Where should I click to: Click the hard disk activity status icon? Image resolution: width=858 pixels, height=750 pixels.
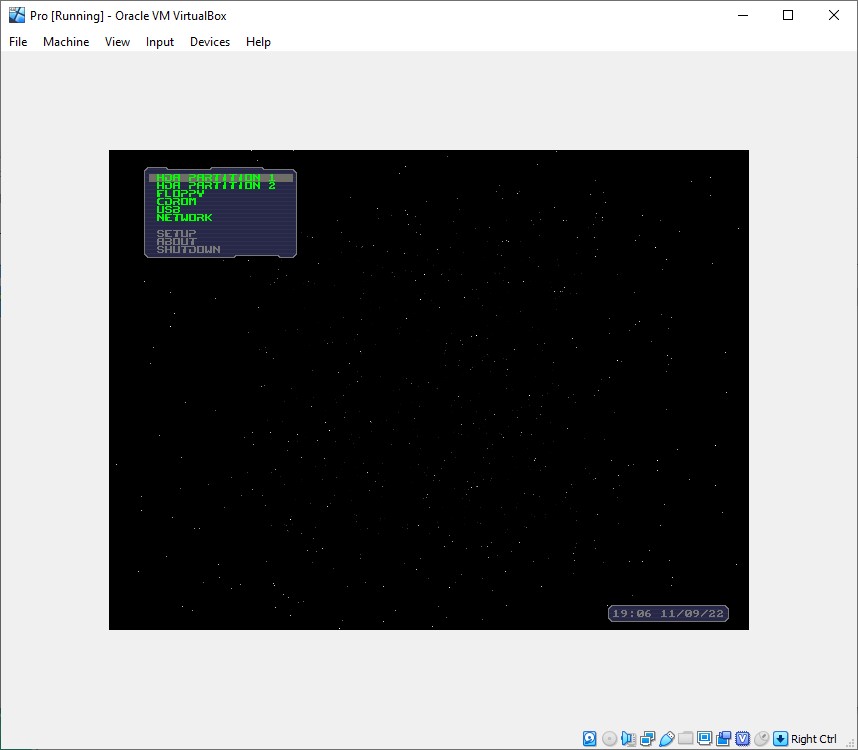tap(589, 739)
